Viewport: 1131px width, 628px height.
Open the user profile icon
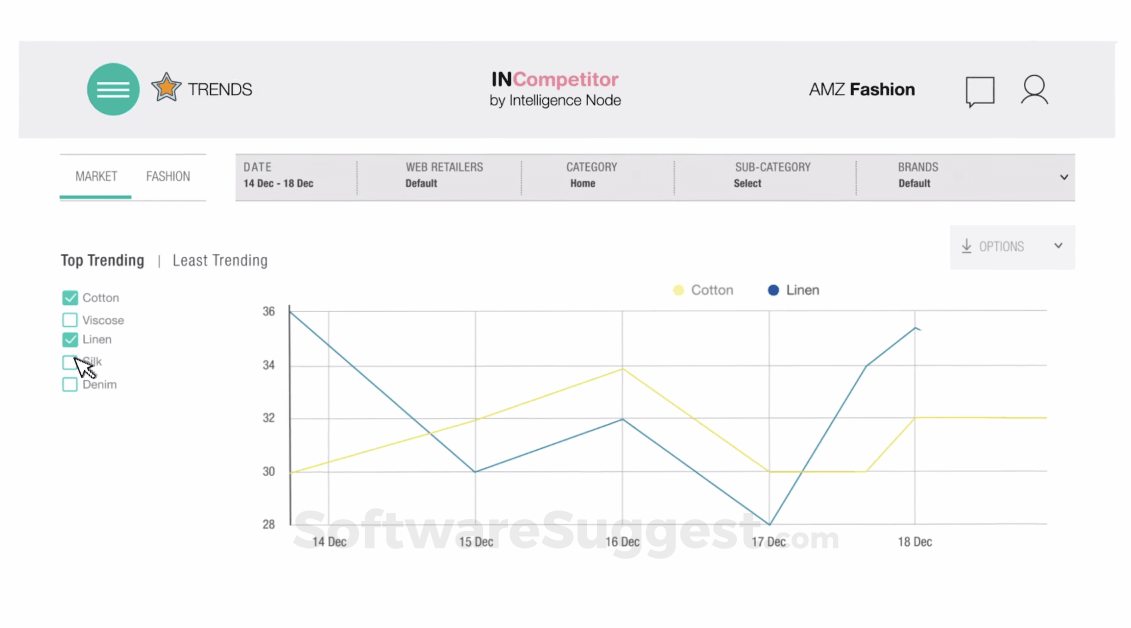pyautogui.click(x=1035, y=90)
